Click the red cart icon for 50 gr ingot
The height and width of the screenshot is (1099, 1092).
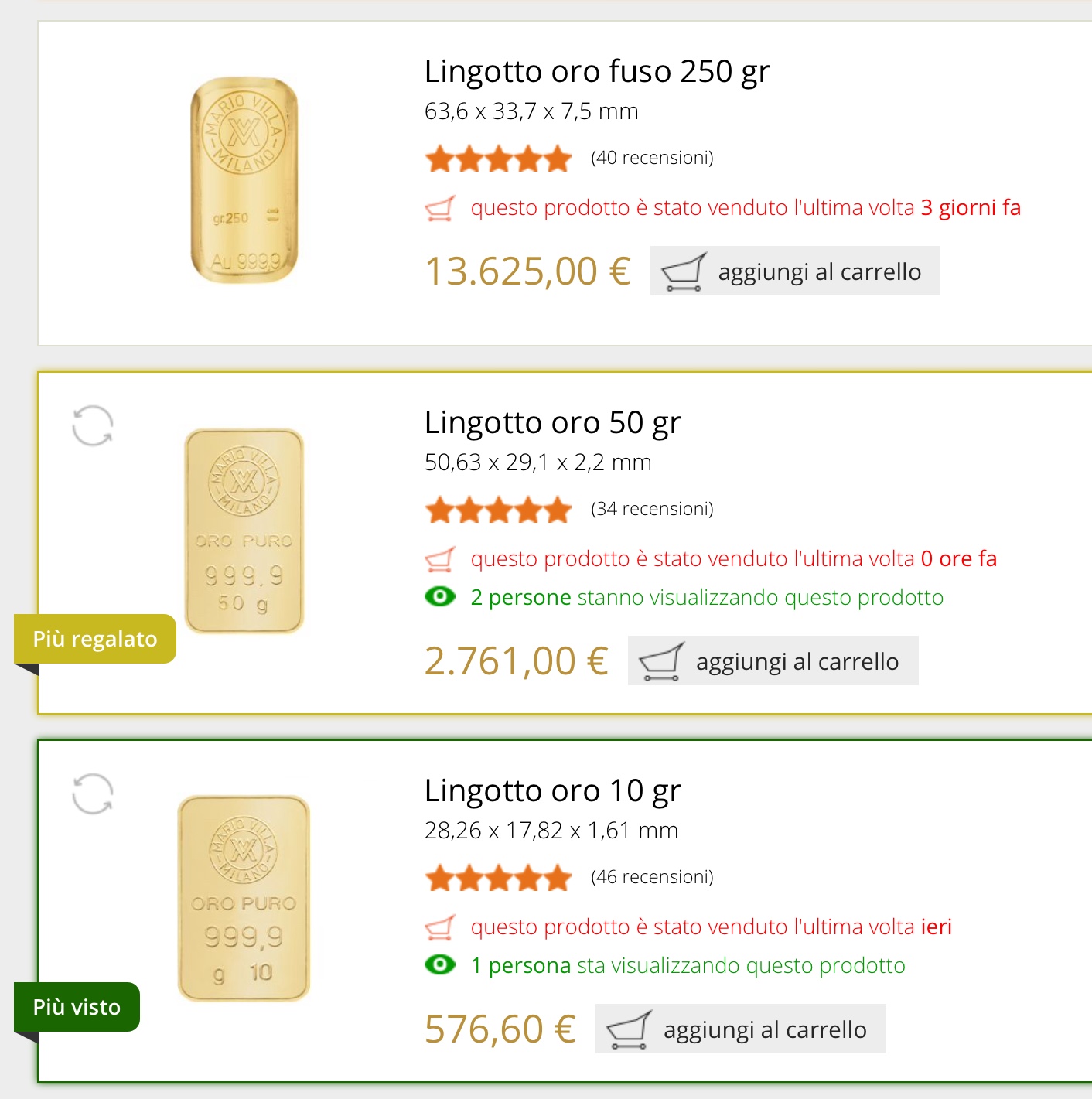[440, 559]
